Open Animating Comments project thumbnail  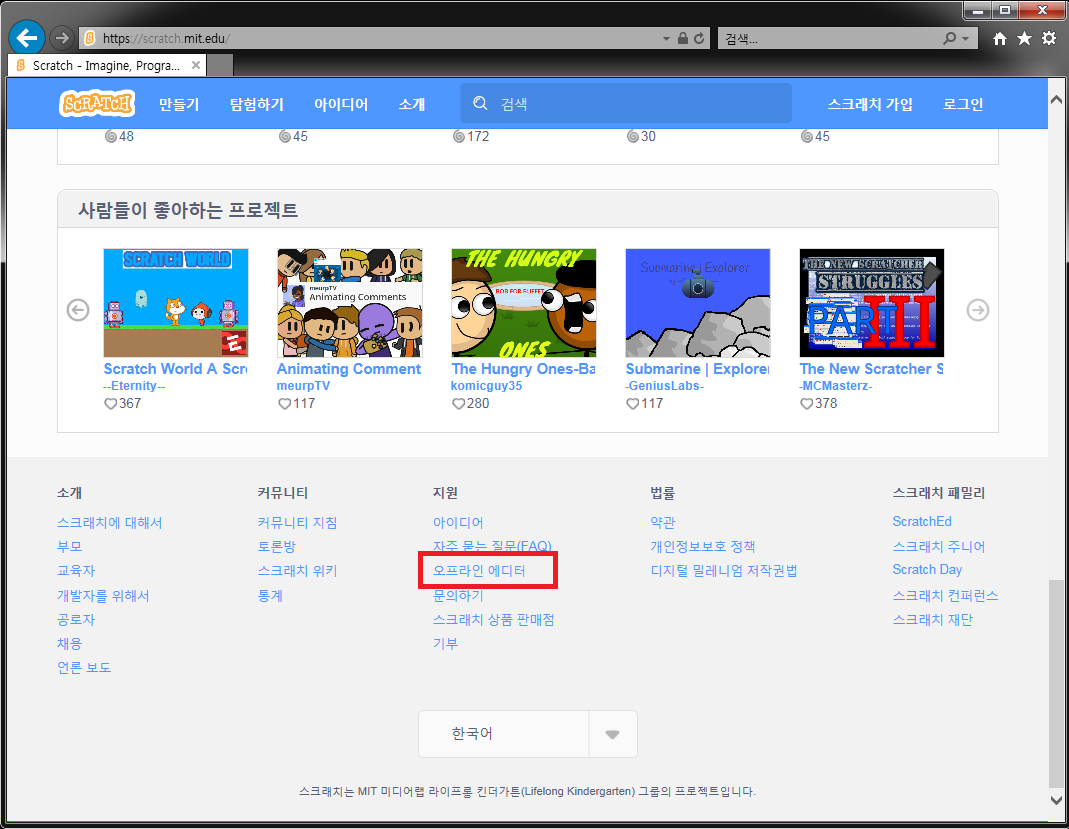click(x=350, y=303)
